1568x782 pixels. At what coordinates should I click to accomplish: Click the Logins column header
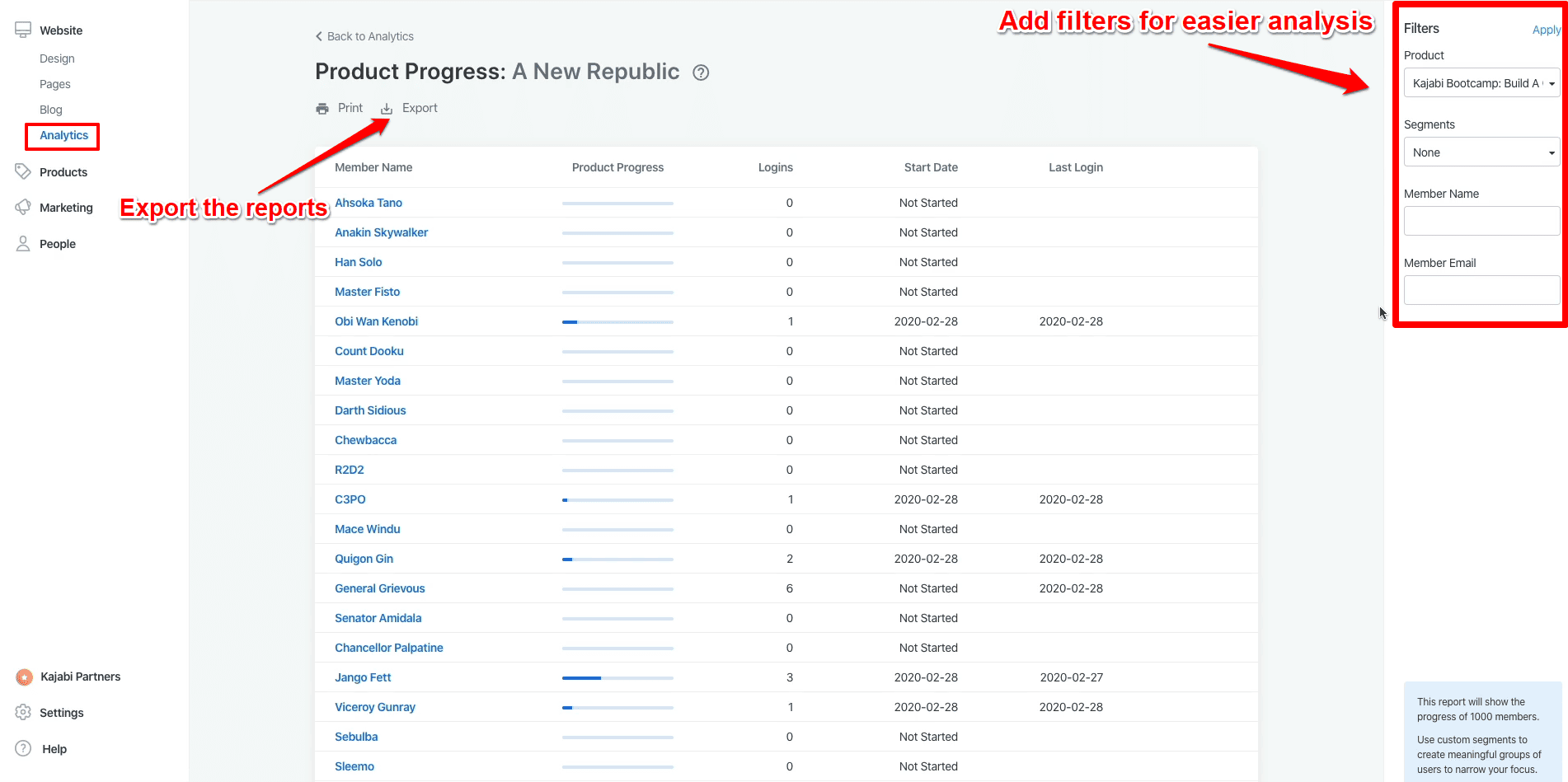[776, 167]
